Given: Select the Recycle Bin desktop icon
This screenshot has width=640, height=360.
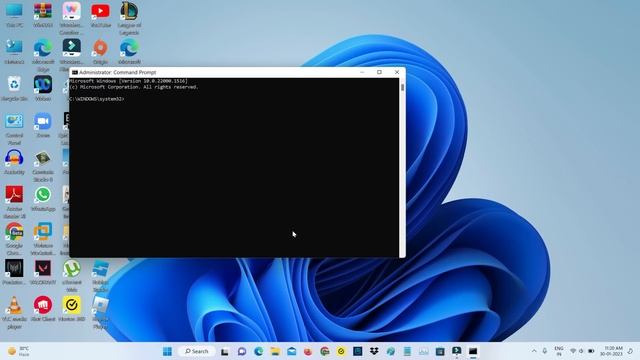Looking at the screenshot, I should tap(14, 89).
